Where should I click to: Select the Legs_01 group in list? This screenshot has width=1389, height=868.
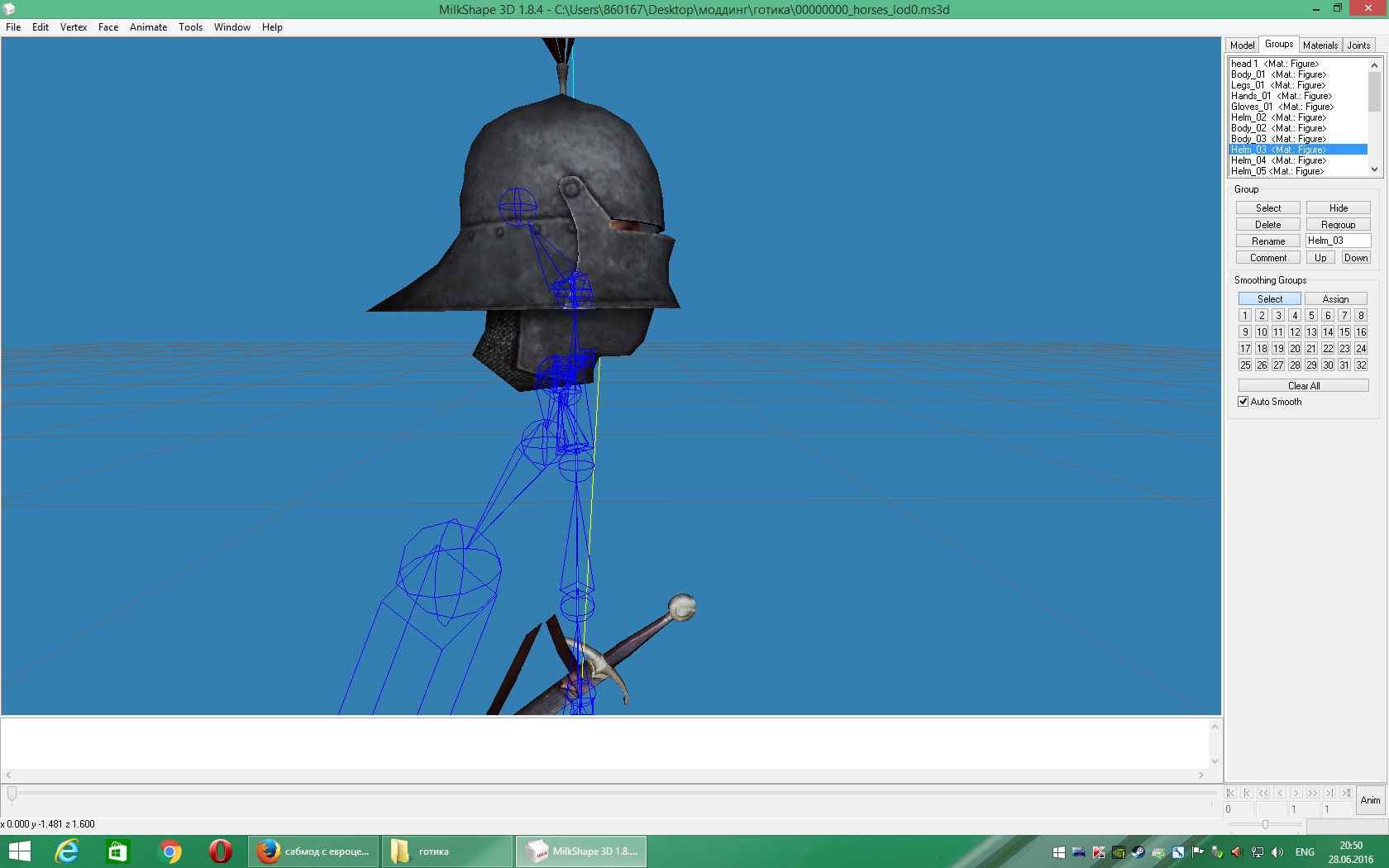pyautogui.click(x=1298, y=85)
